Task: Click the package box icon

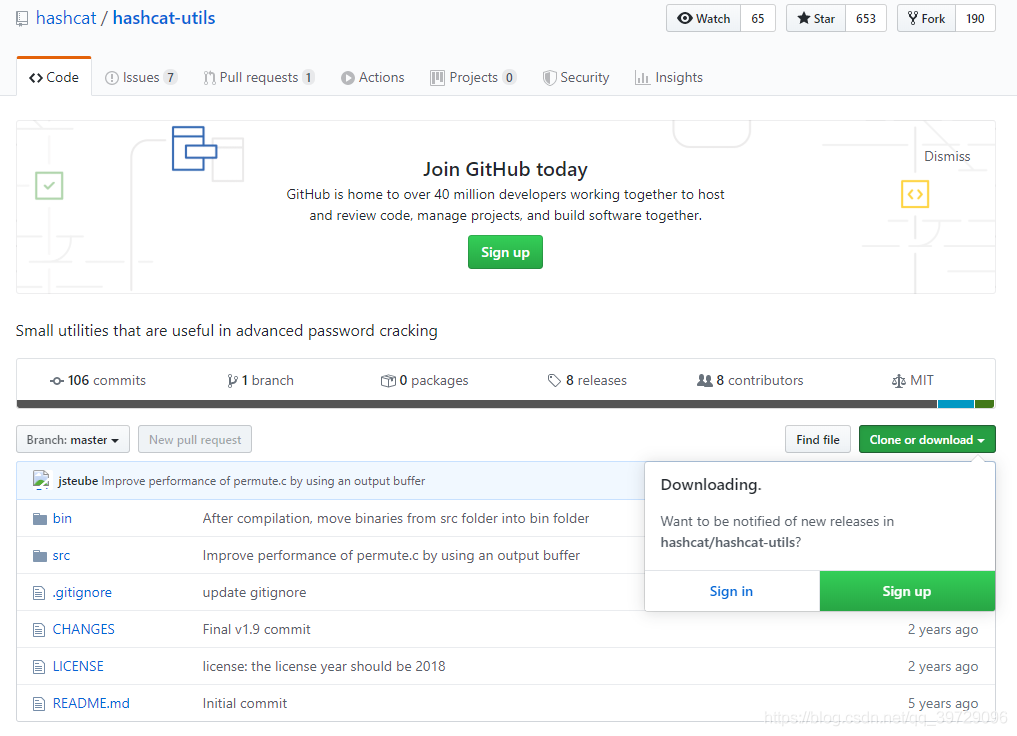Action: coord(388,381)
